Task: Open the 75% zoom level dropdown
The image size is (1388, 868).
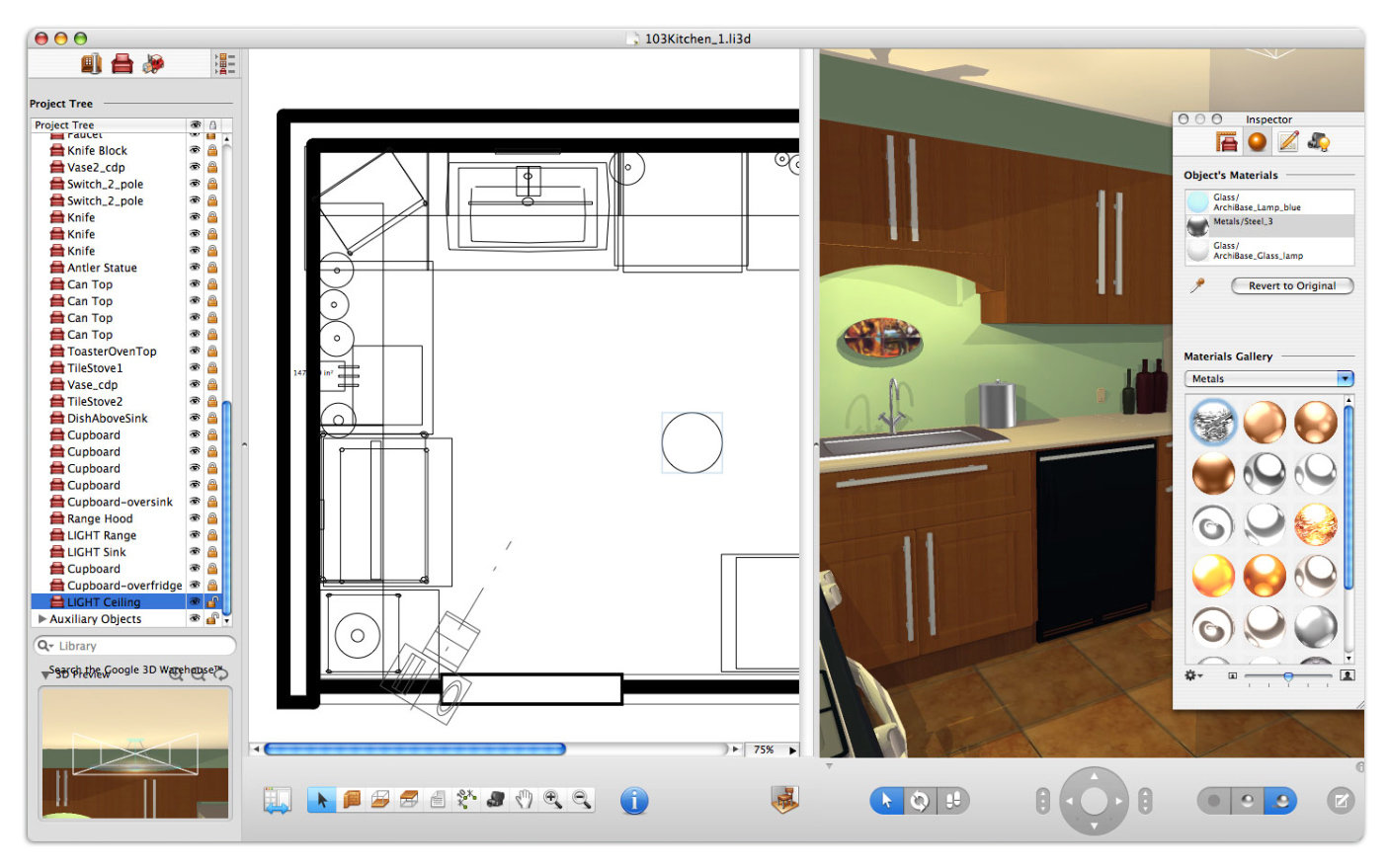Action: coord(773,750)
